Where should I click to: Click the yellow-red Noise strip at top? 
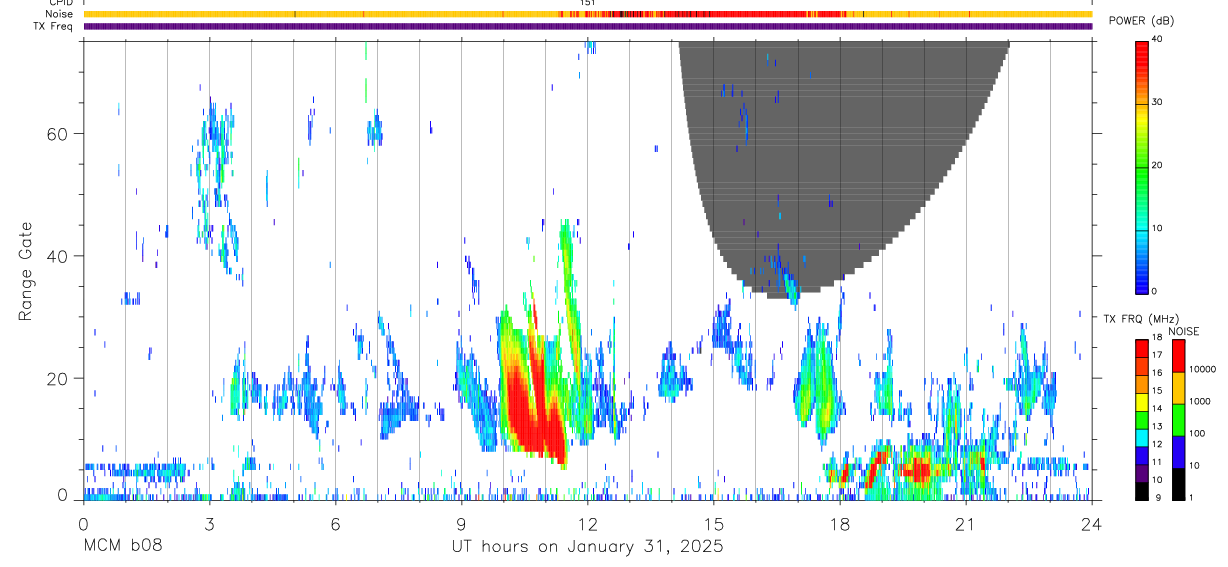coord(587,14)
